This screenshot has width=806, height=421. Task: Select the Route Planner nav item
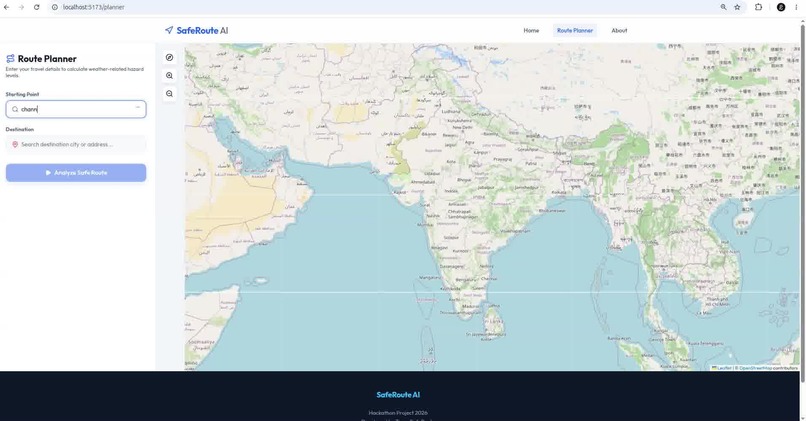pyautogui.click(x=575, y=30)
